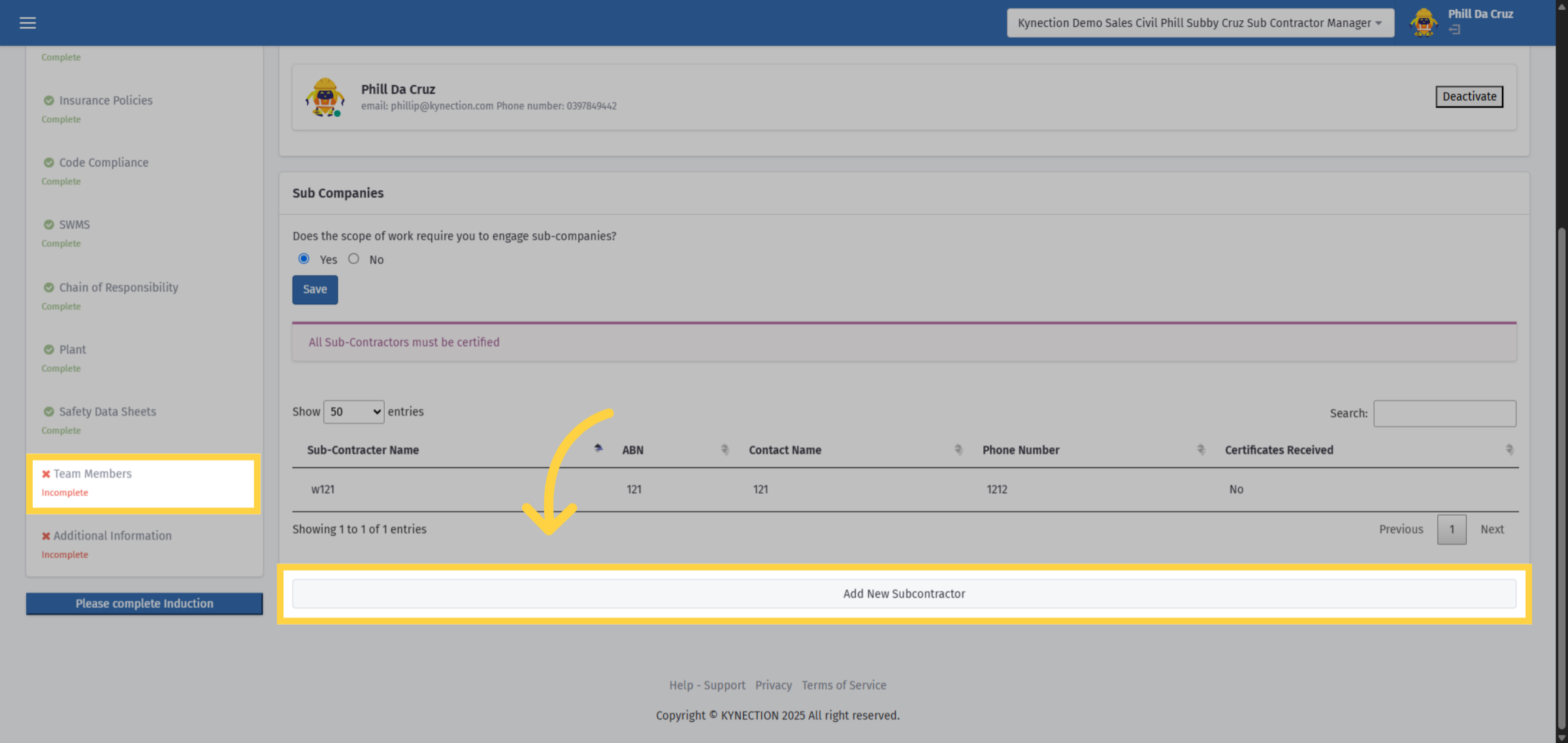The height and width of the screenshot is (743, 1568).
Task: Select Yes for engaging sub-companies
Action: [304, 259]
